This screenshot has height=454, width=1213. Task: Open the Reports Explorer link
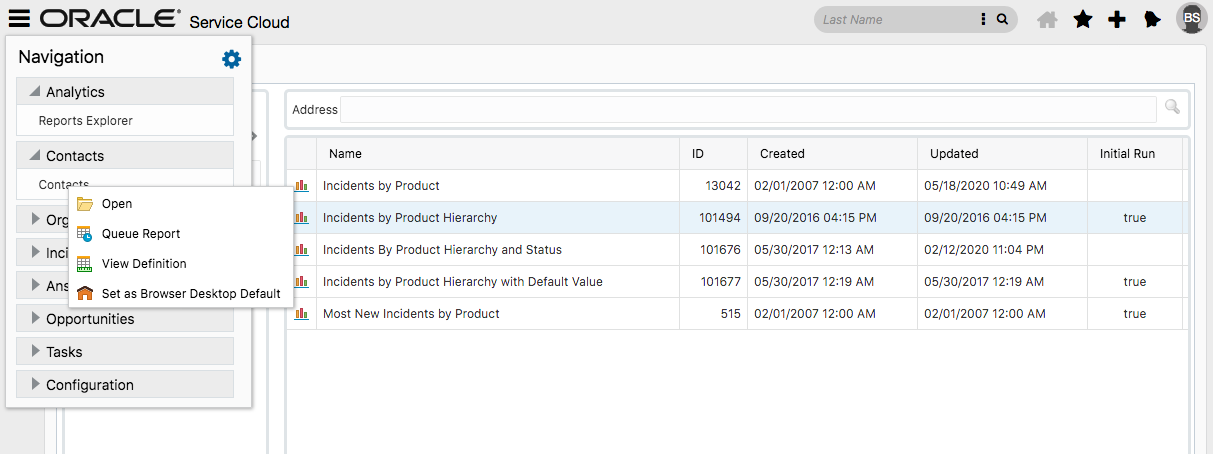pyautogui.click(x=86, y=121)
